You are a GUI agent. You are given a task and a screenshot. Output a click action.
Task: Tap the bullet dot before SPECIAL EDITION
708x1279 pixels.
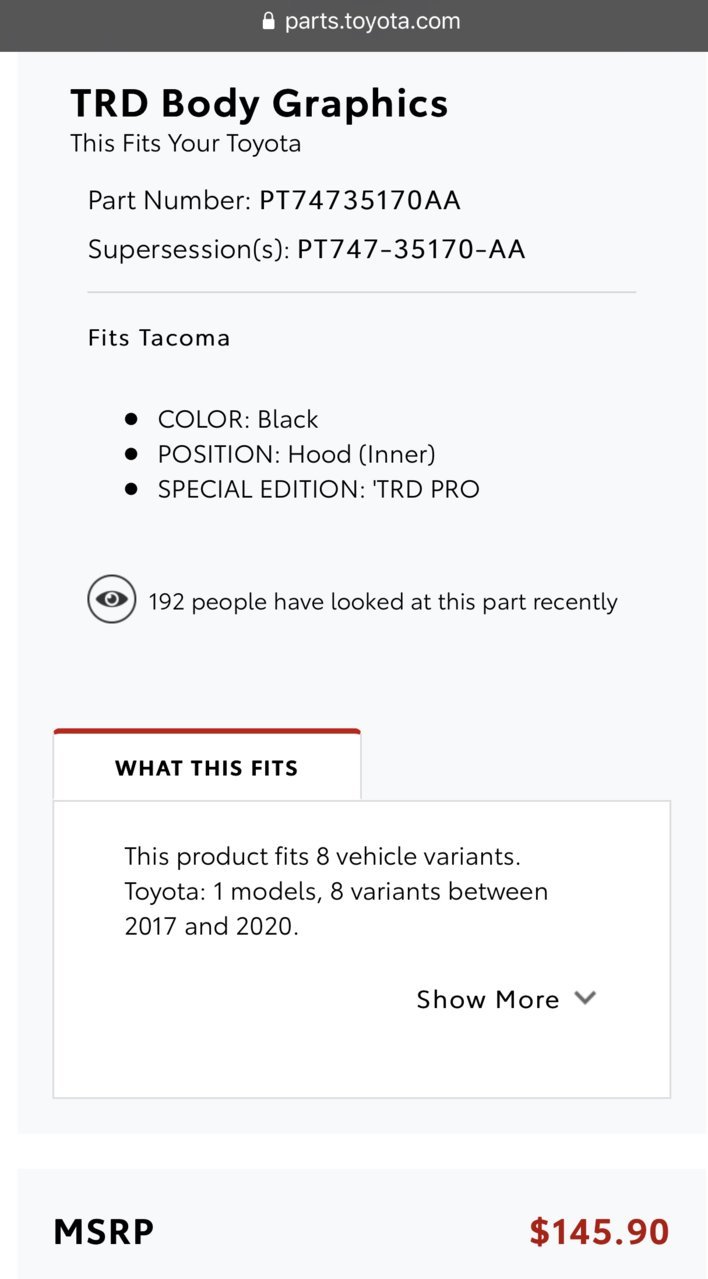(x=131, y=489)
